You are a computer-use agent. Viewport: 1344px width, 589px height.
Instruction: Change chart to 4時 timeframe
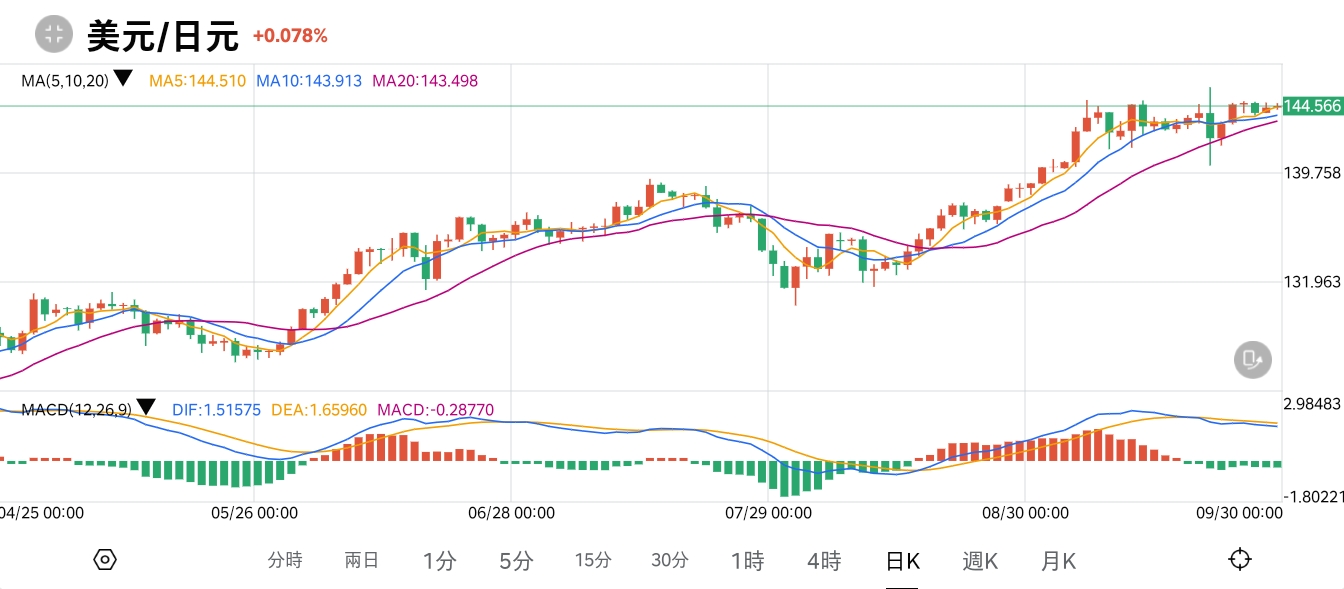click(824, 561)
